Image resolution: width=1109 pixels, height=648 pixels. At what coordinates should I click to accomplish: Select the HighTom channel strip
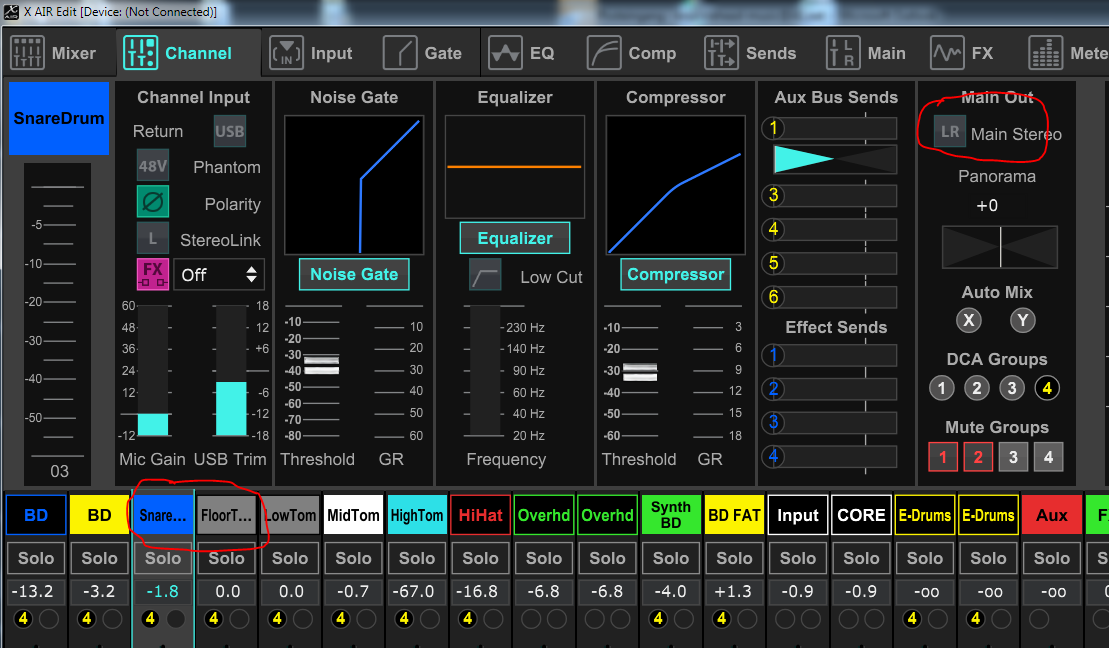pos(417,515)
